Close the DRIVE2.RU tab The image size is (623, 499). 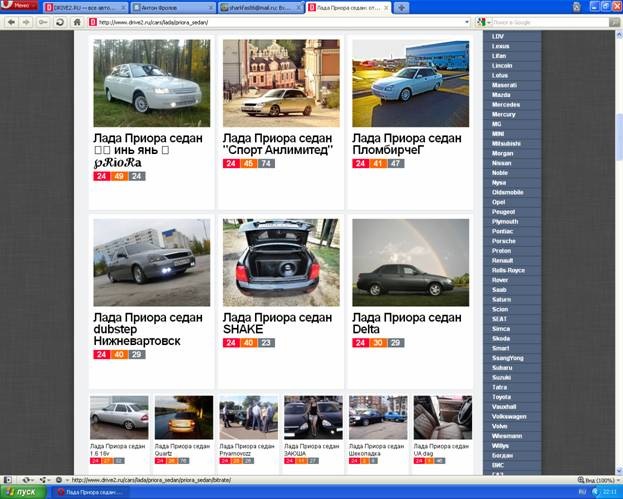(123, 8)
